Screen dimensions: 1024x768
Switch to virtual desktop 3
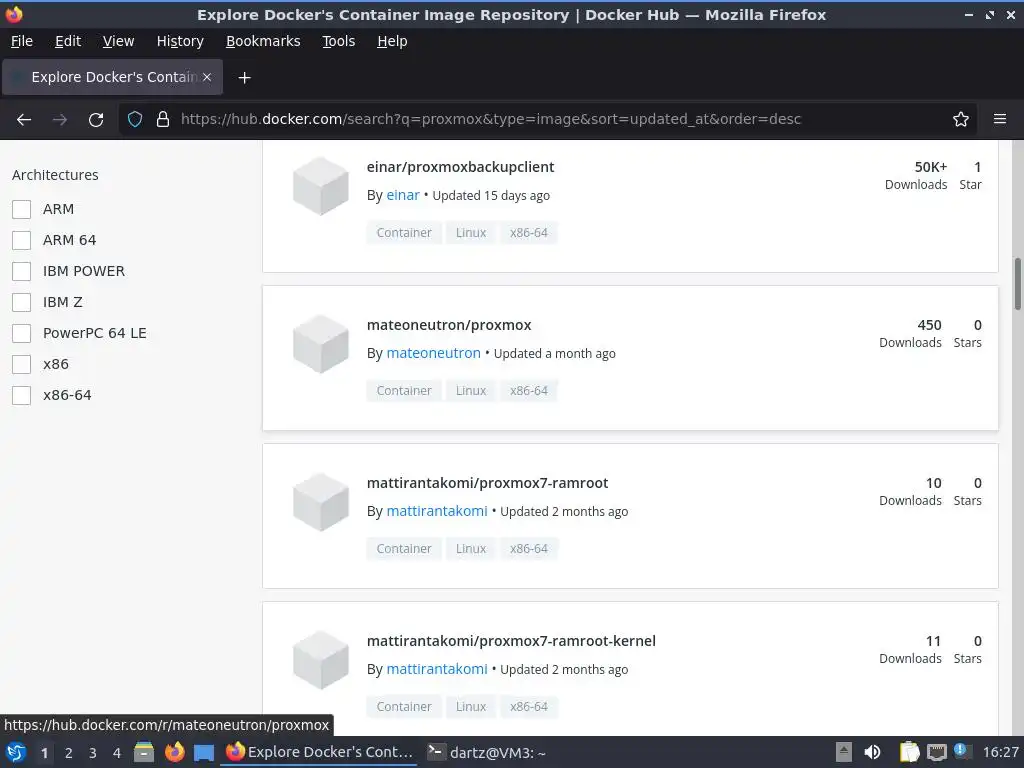coord(93,753)
